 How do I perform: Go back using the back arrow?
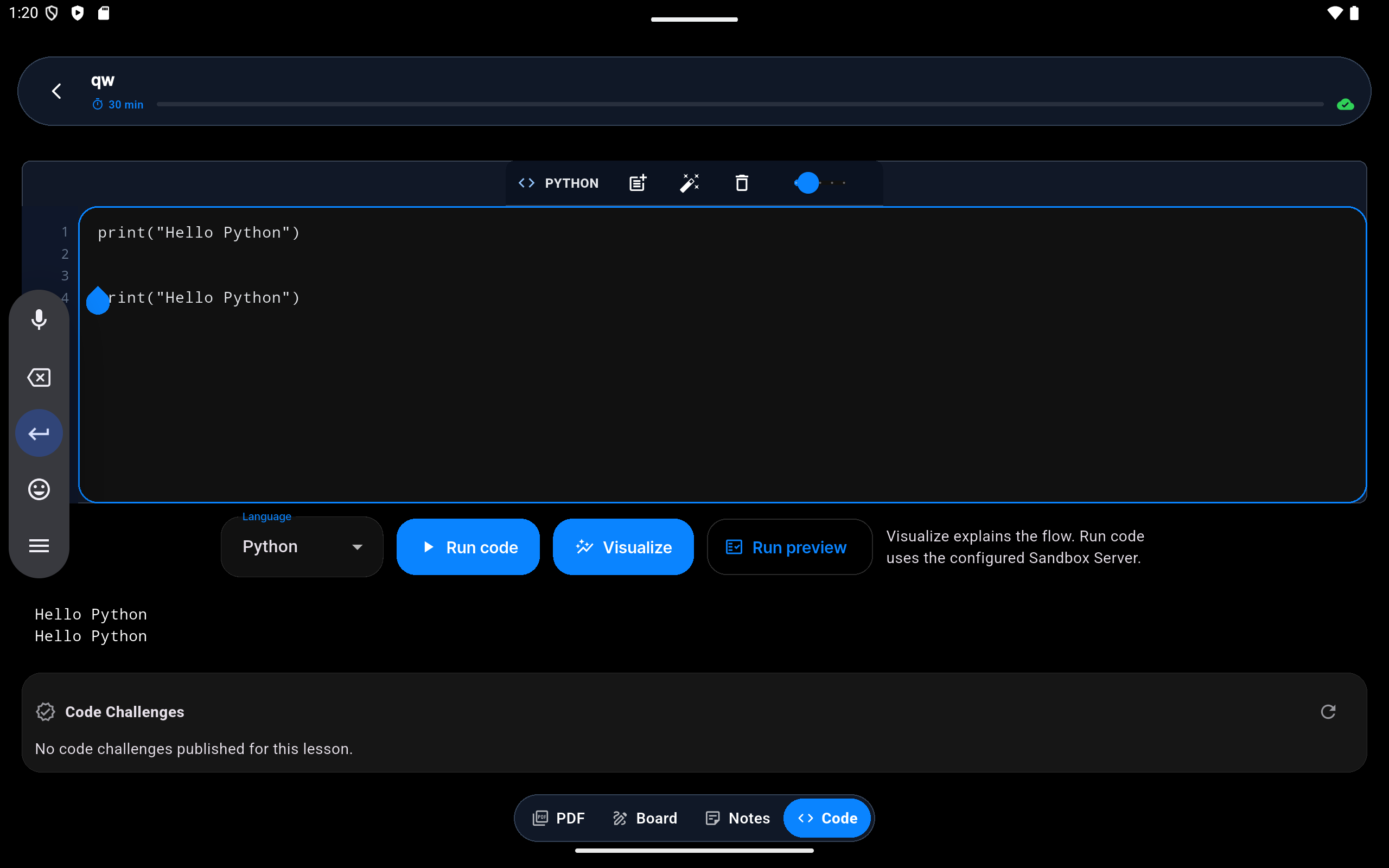[56, 91]
